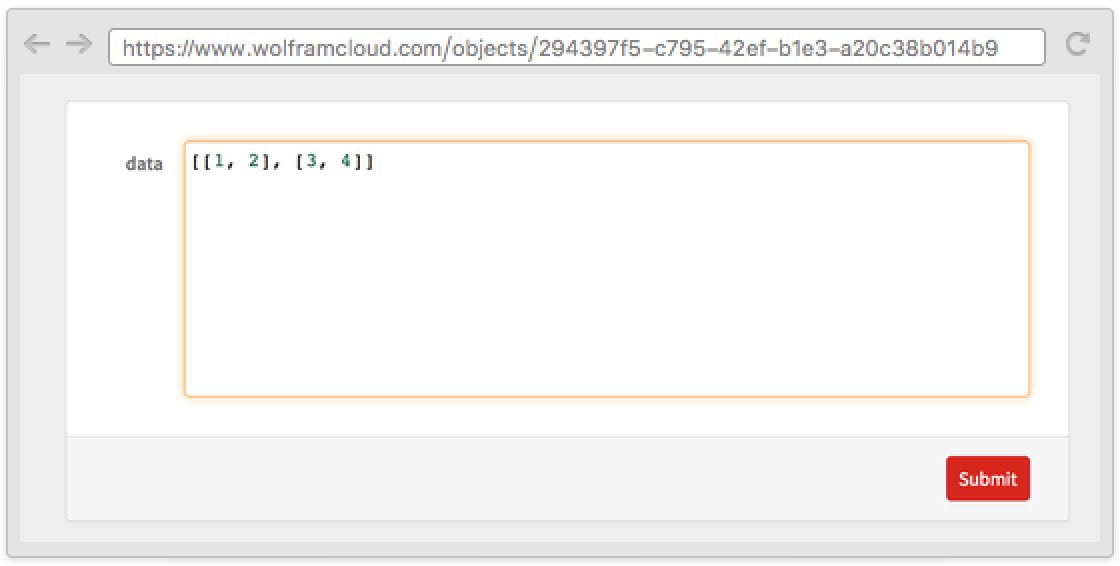This screenshot has width=1120, height=566.
Task: Click the "objects" path segment in the URL
Action: coord(489,49)
